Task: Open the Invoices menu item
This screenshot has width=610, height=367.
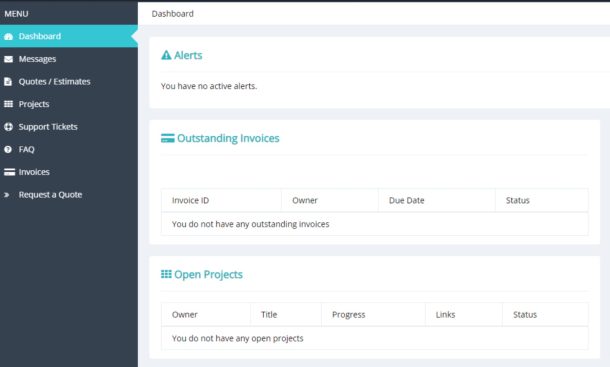Action: coord(69,172)
